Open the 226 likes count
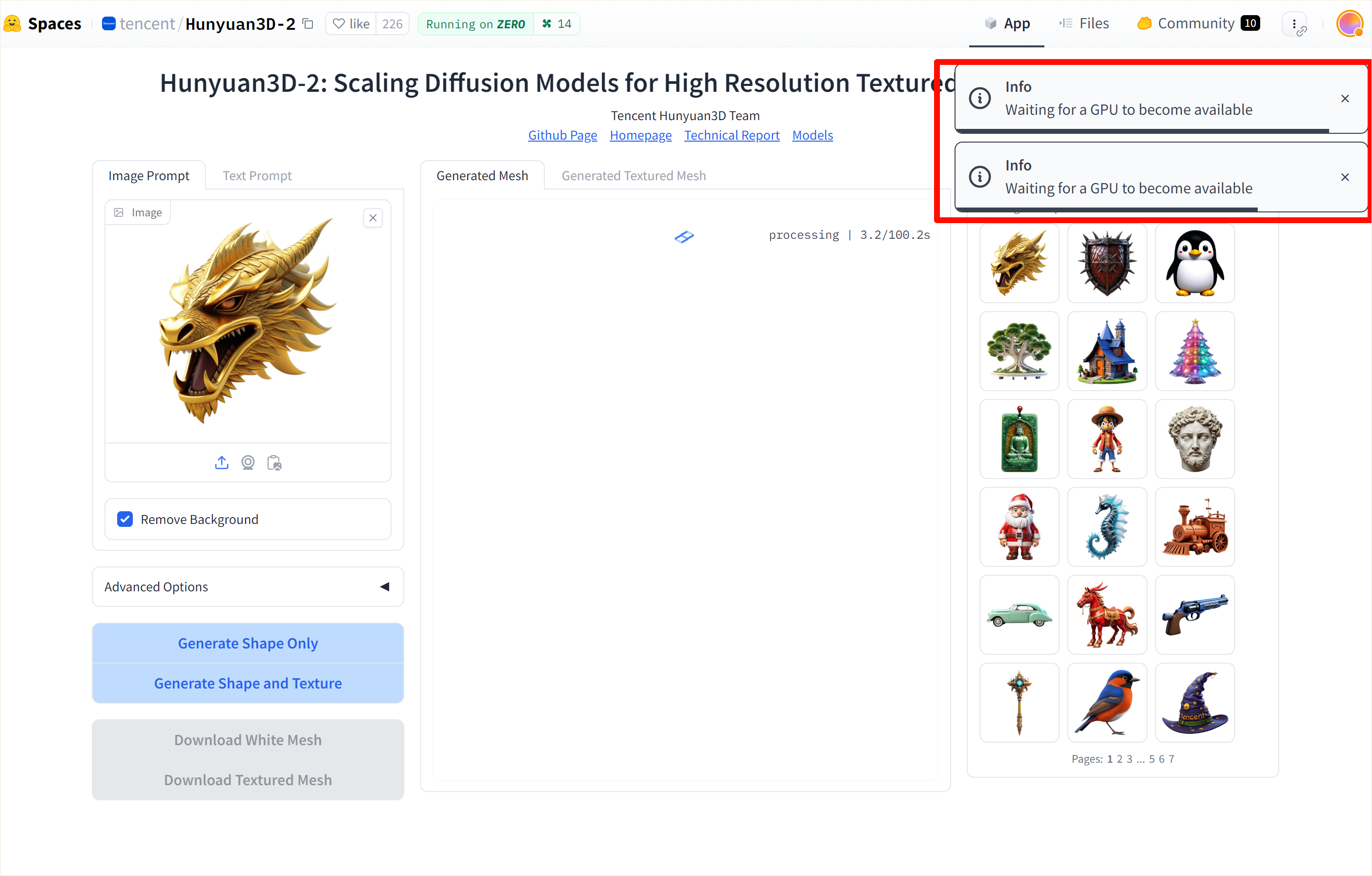Screen dimensions: 1372x876 [392, 23]
